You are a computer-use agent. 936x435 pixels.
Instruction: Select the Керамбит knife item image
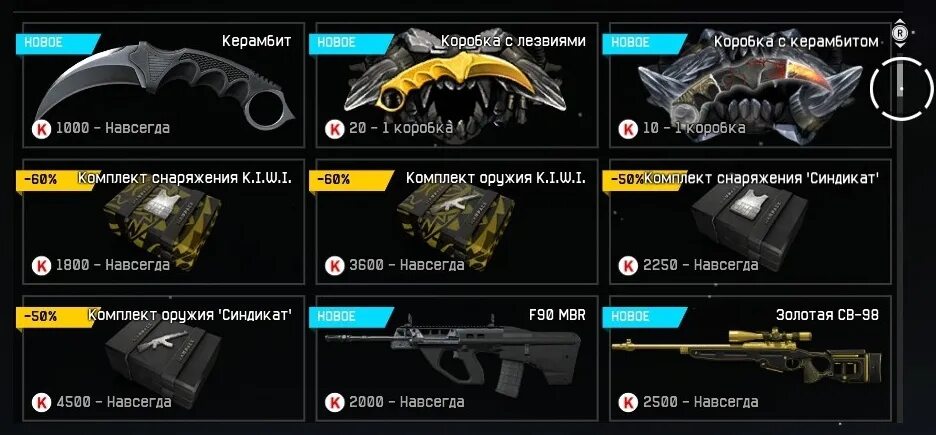pyautogui.click(x=164, y=84)
